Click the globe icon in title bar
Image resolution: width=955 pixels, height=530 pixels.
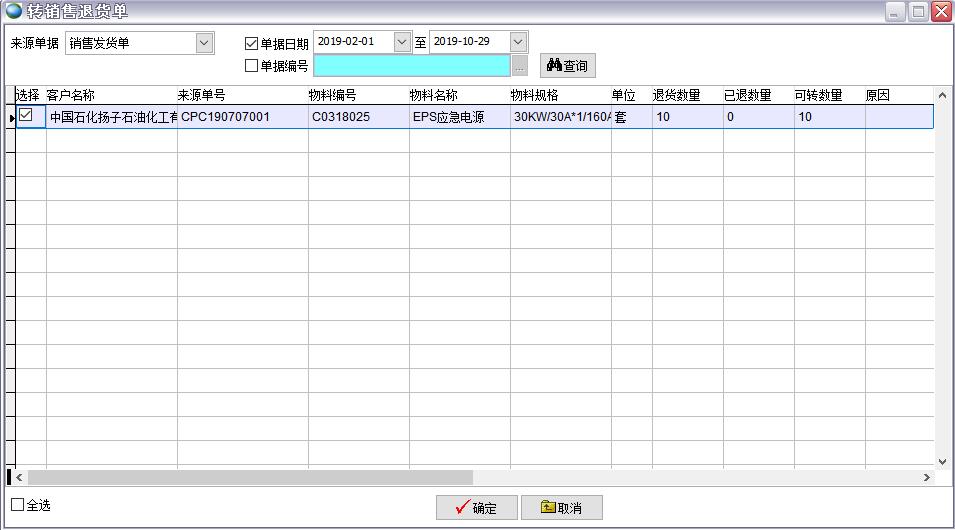point(13,11)
